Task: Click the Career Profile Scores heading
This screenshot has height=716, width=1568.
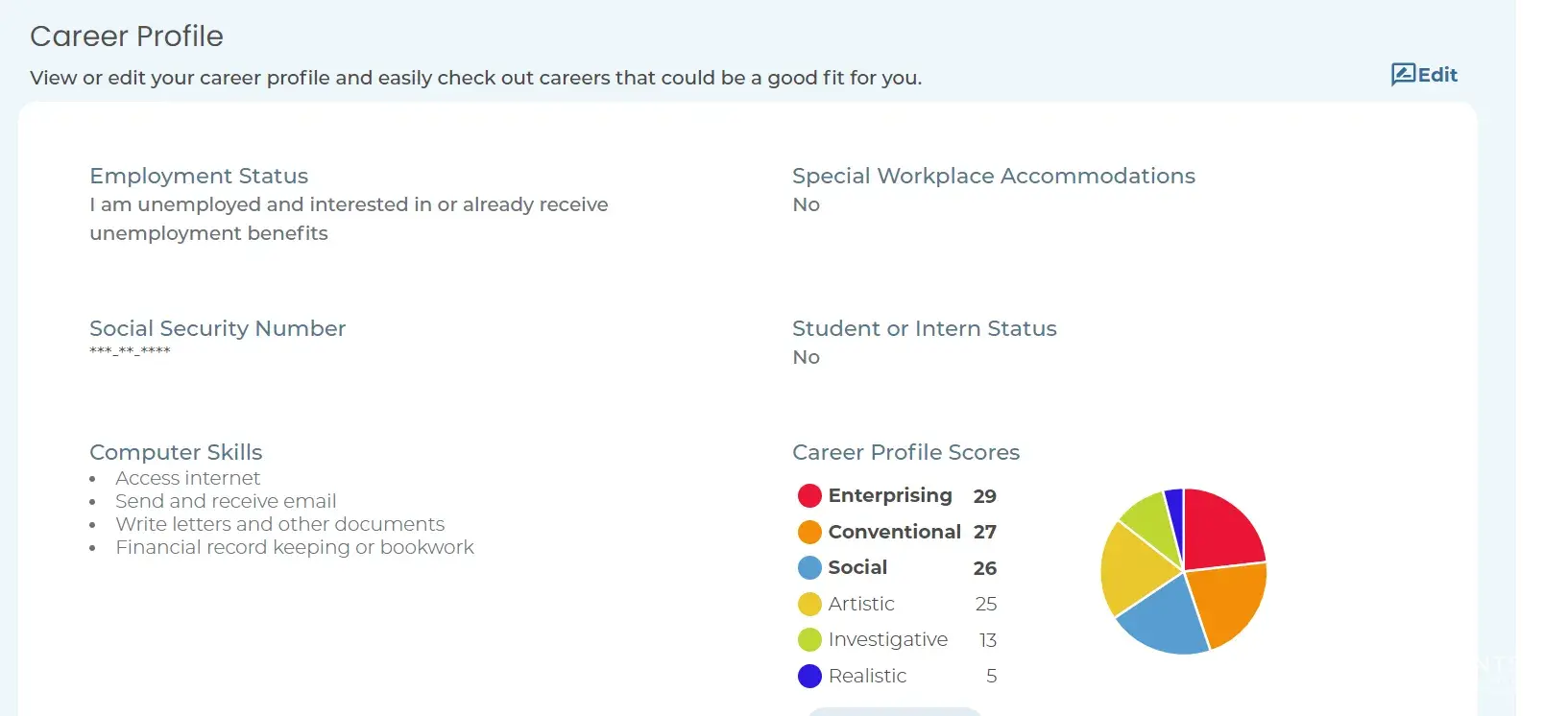Action: (x=905, y=452)
